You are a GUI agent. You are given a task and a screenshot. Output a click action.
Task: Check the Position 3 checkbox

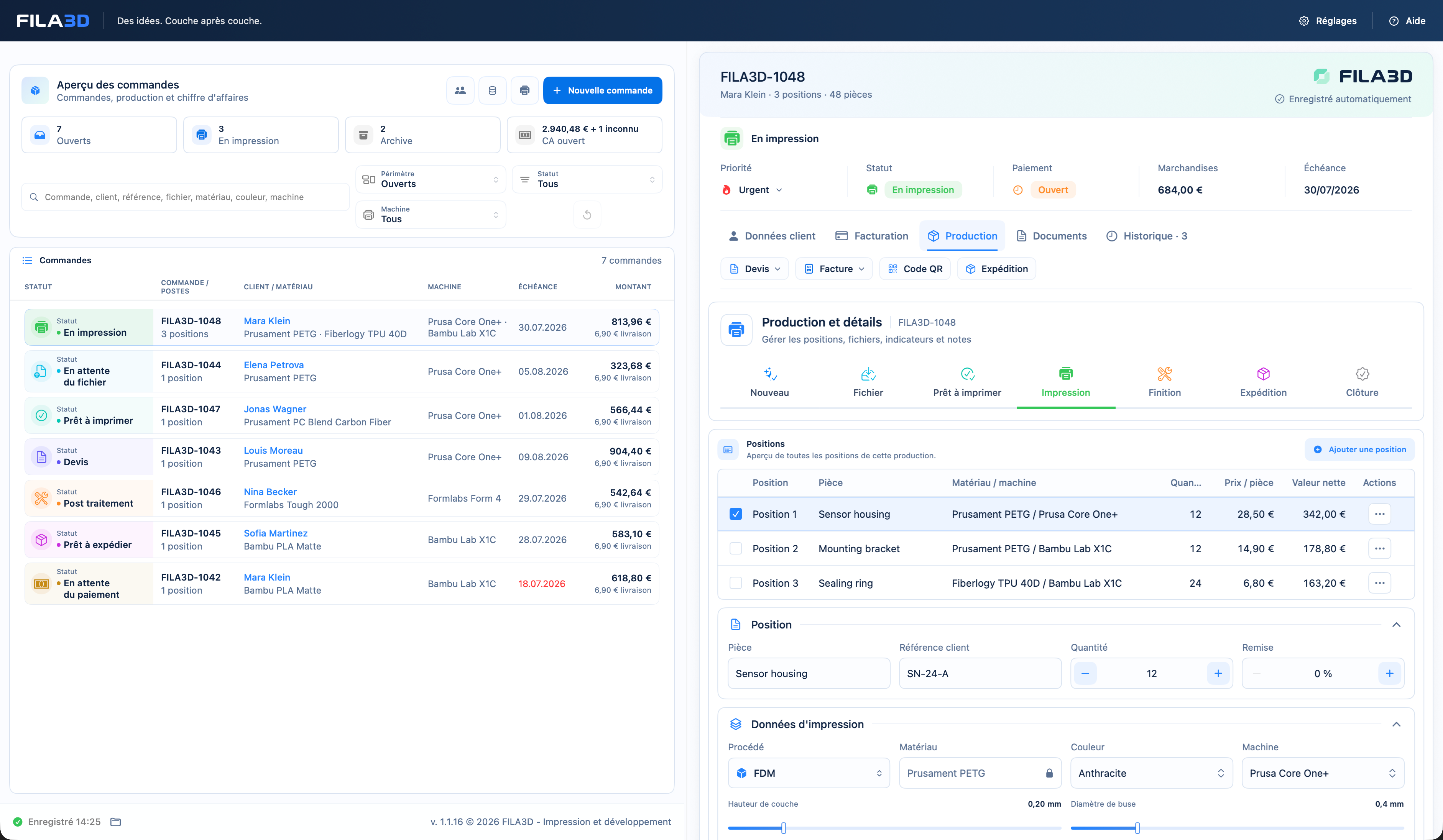click(736, 582)
